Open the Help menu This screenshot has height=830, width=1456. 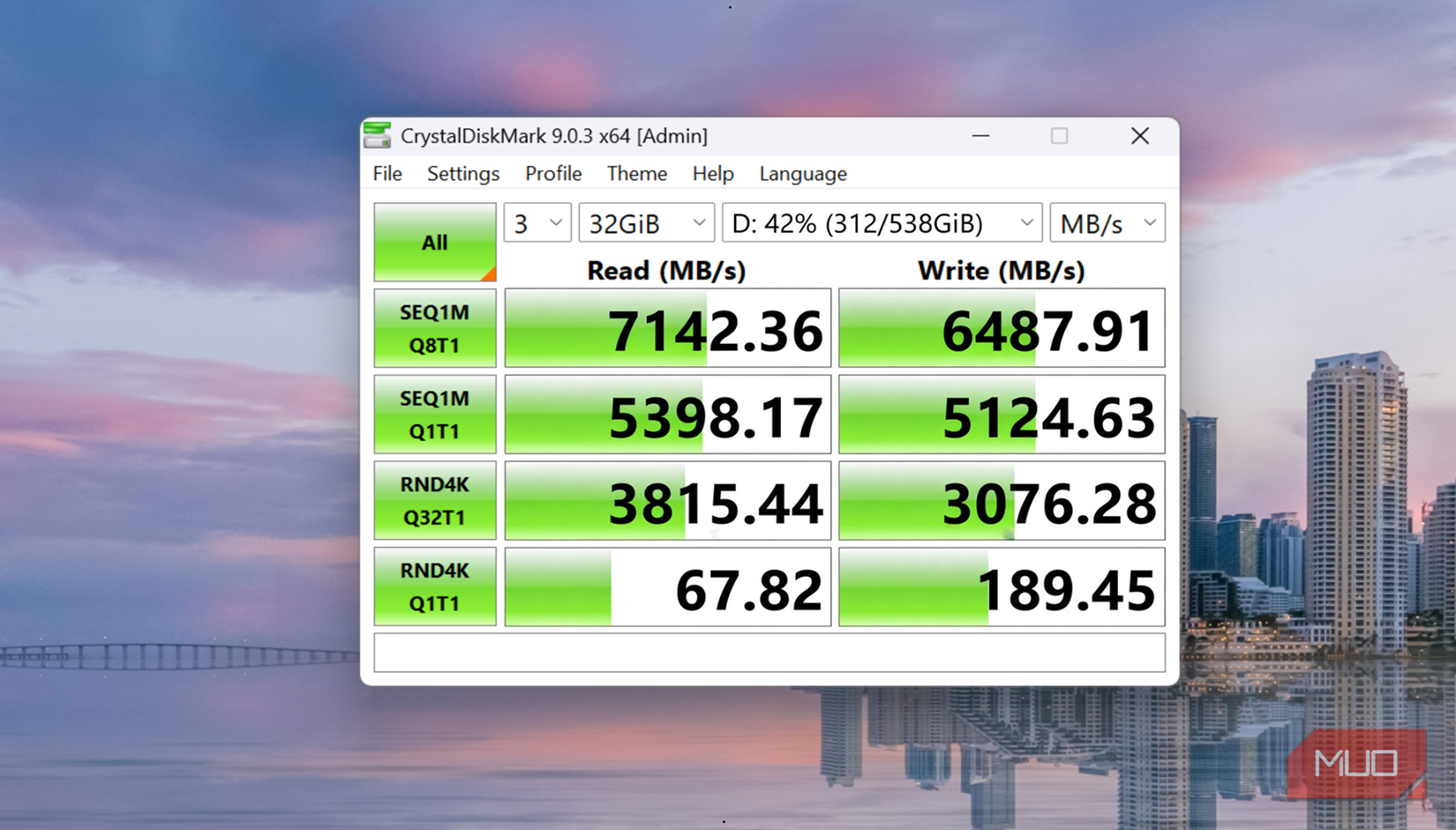coord(713,174)
